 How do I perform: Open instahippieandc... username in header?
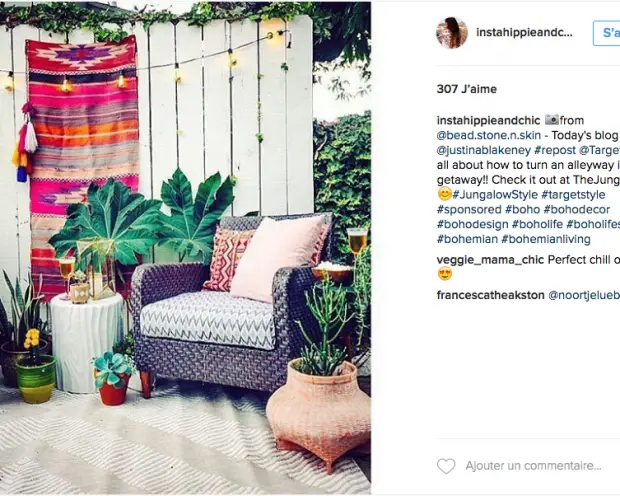(x=524, y=33)
